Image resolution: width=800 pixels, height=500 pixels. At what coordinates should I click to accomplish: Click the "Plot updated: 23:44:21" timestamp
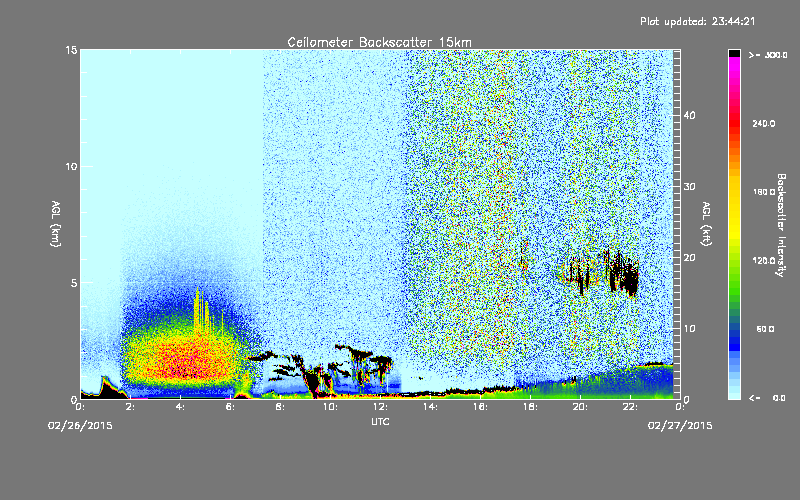point(697,21)
